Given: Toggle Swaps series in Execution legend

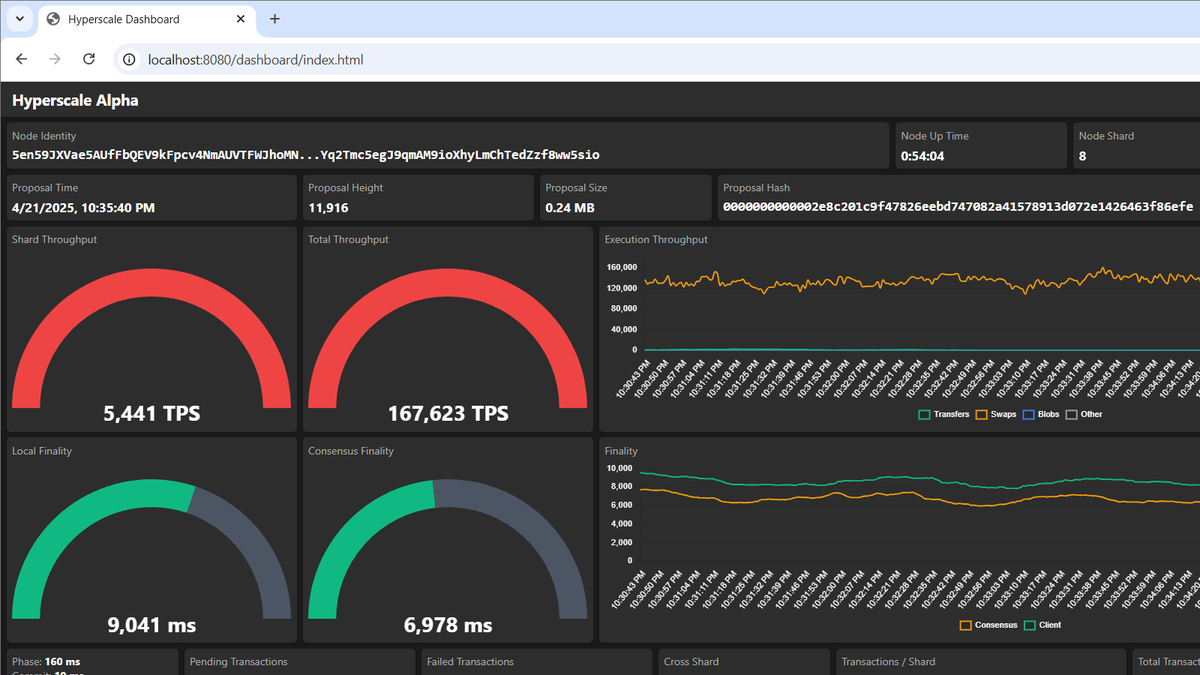Looking at the screenshot, I should pyautogui.click(x=996, y=414).
